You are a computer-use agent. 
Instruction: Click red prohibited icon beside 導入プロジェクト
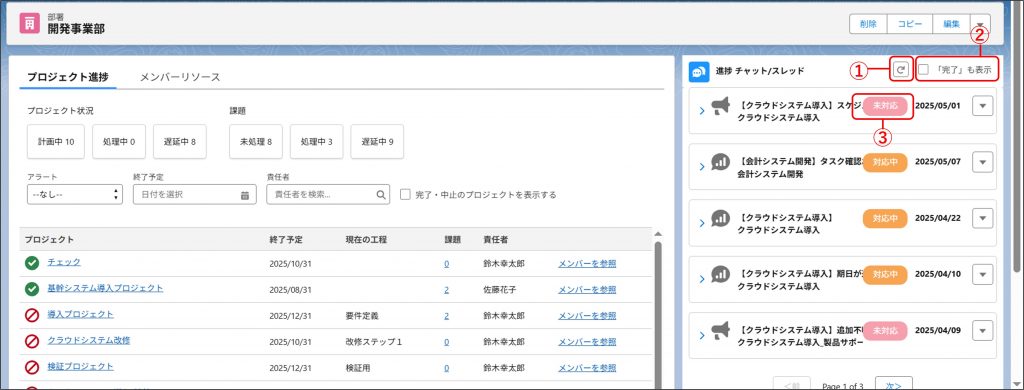(x=32, y=316)
